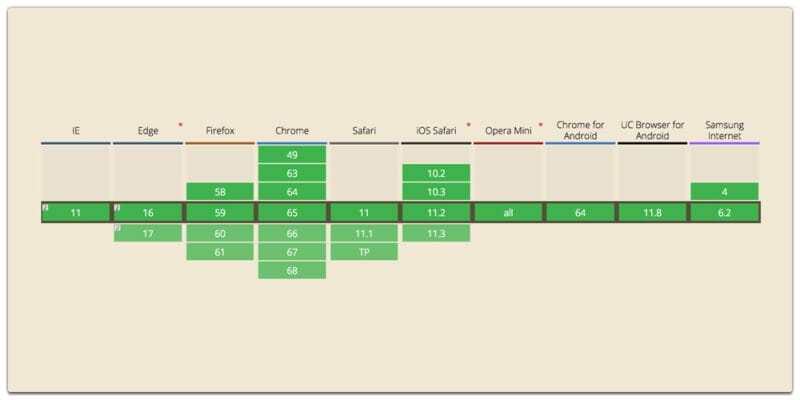The image size is (800, 400).
Task: Click the note flag on Edge 16 cell
Action: point(117,208)
